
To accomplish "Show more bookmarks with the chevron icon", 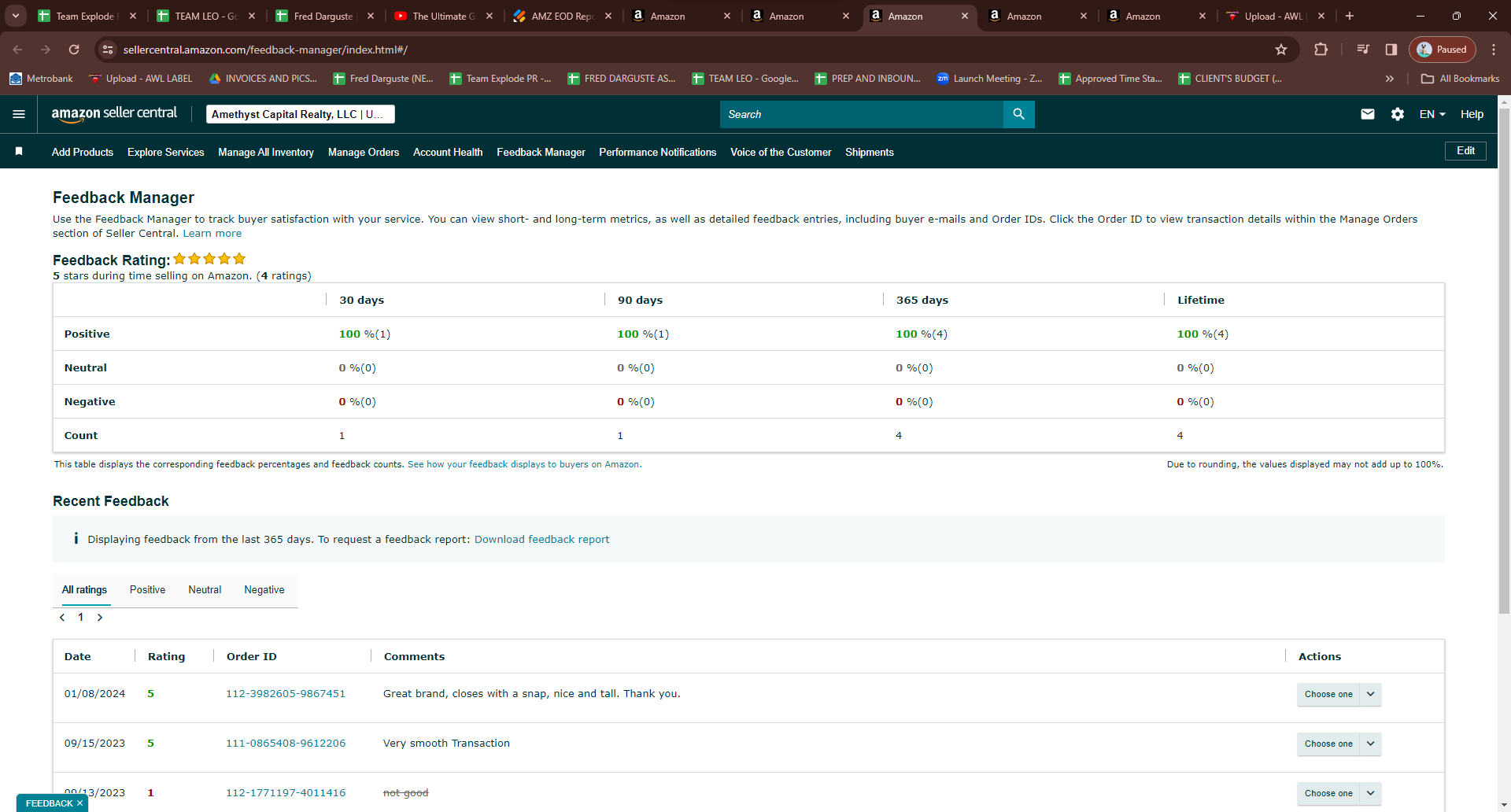I will tap(1390, 79).
